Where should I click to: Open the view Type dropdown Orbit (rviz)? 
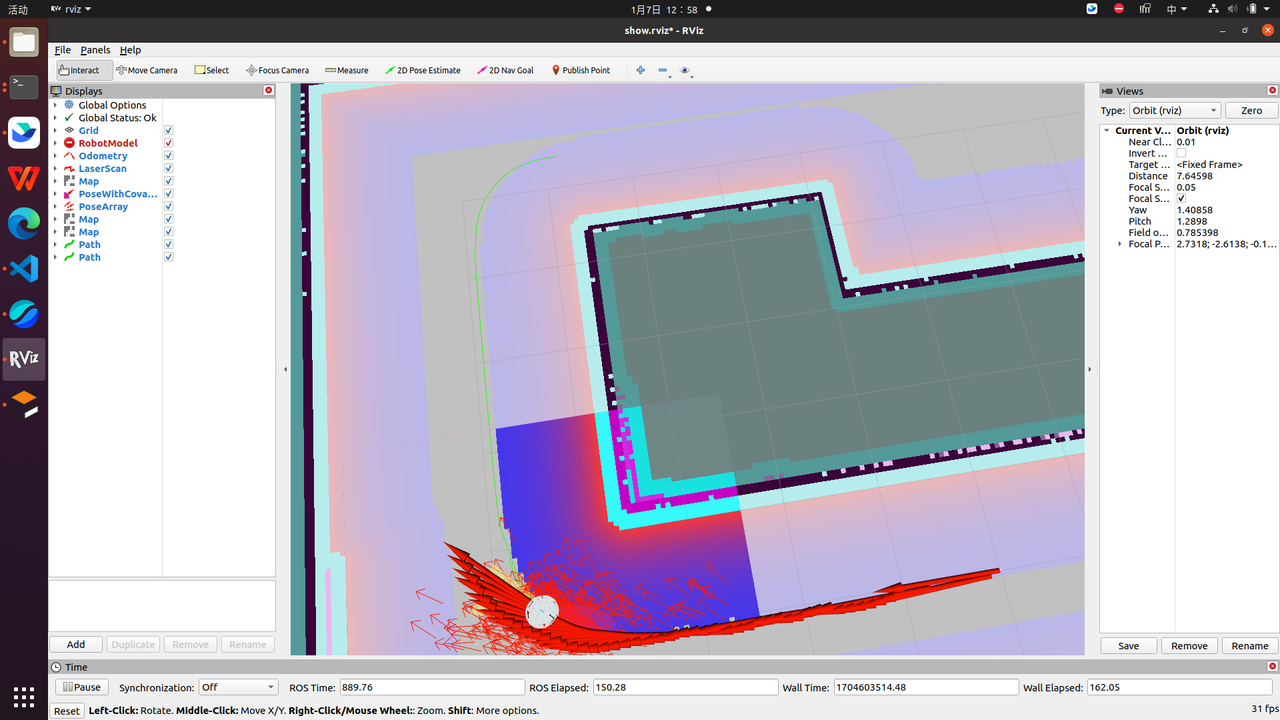click(1175, 110)
